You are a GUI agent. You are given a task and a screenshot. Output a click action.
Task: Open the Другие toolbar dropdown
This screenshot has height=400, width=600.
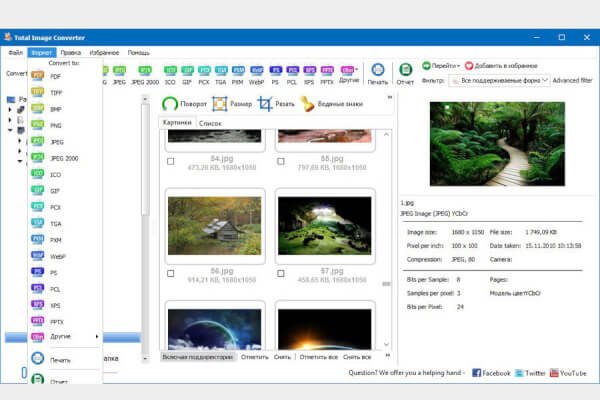pos(349,75)
